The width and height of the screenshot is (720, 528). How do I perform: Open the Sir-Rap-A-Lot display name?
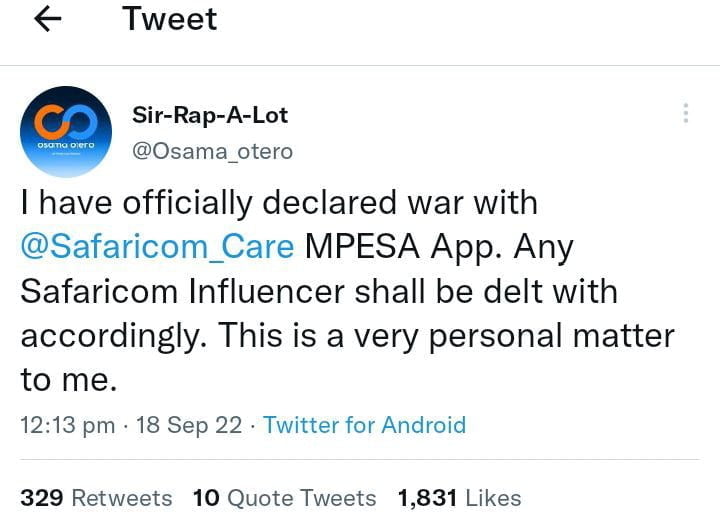coord(210,115)
